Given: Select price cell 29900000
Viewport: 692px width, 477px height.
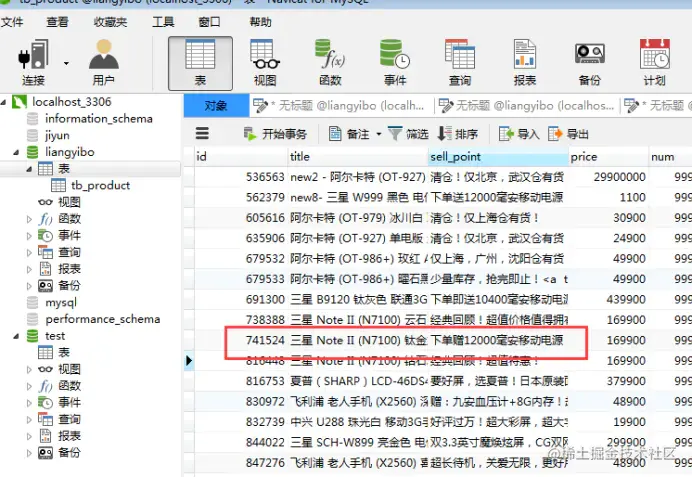Looking at the screenshot, I should tap(608, 177).
